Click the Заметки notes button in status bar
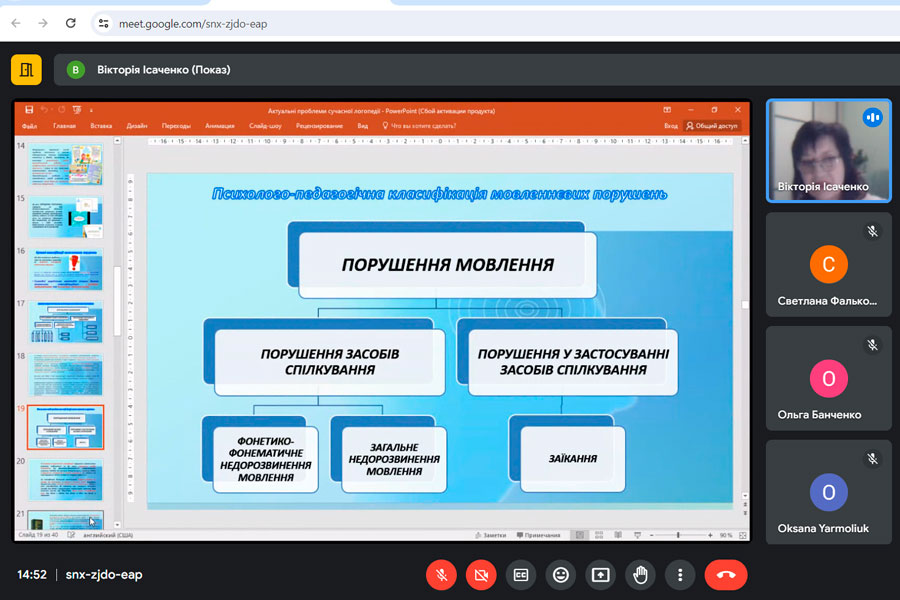 point(490,535)
